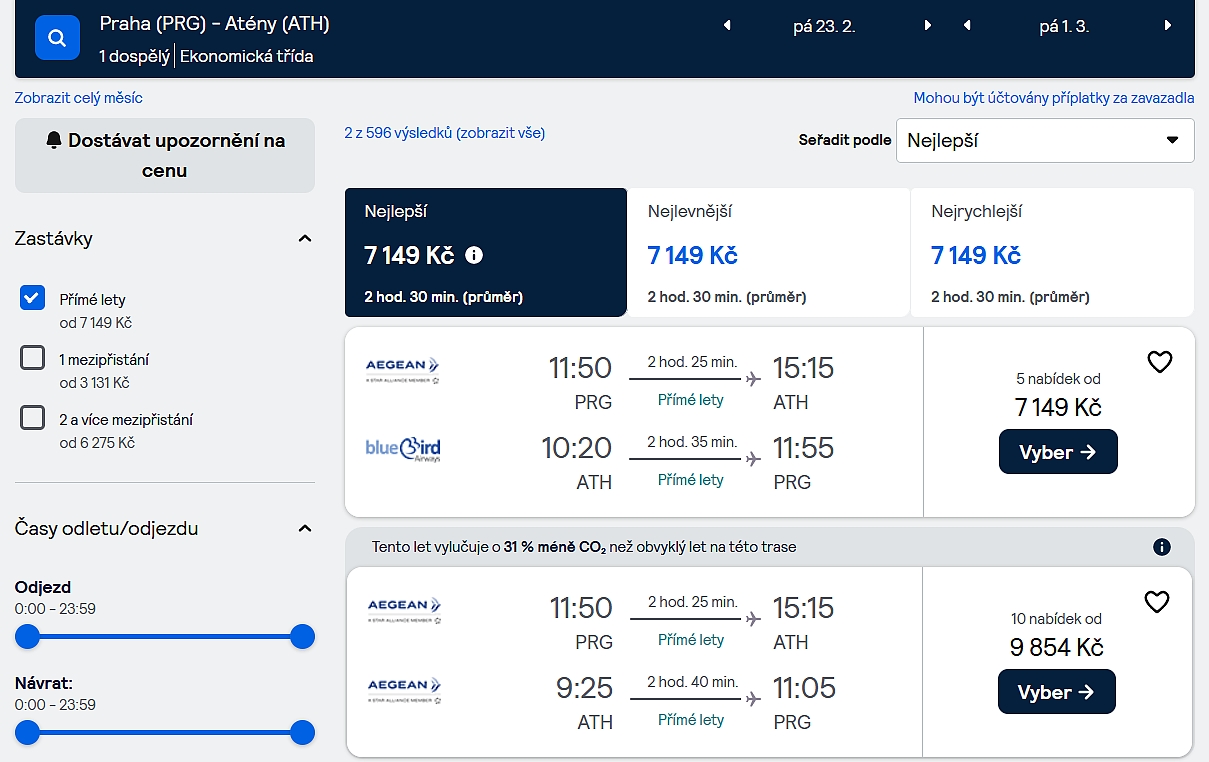This screenshot has width=1209, height=762.
Task: Save the 7 149 Kč flight with heart
Action: [1159, 362]
